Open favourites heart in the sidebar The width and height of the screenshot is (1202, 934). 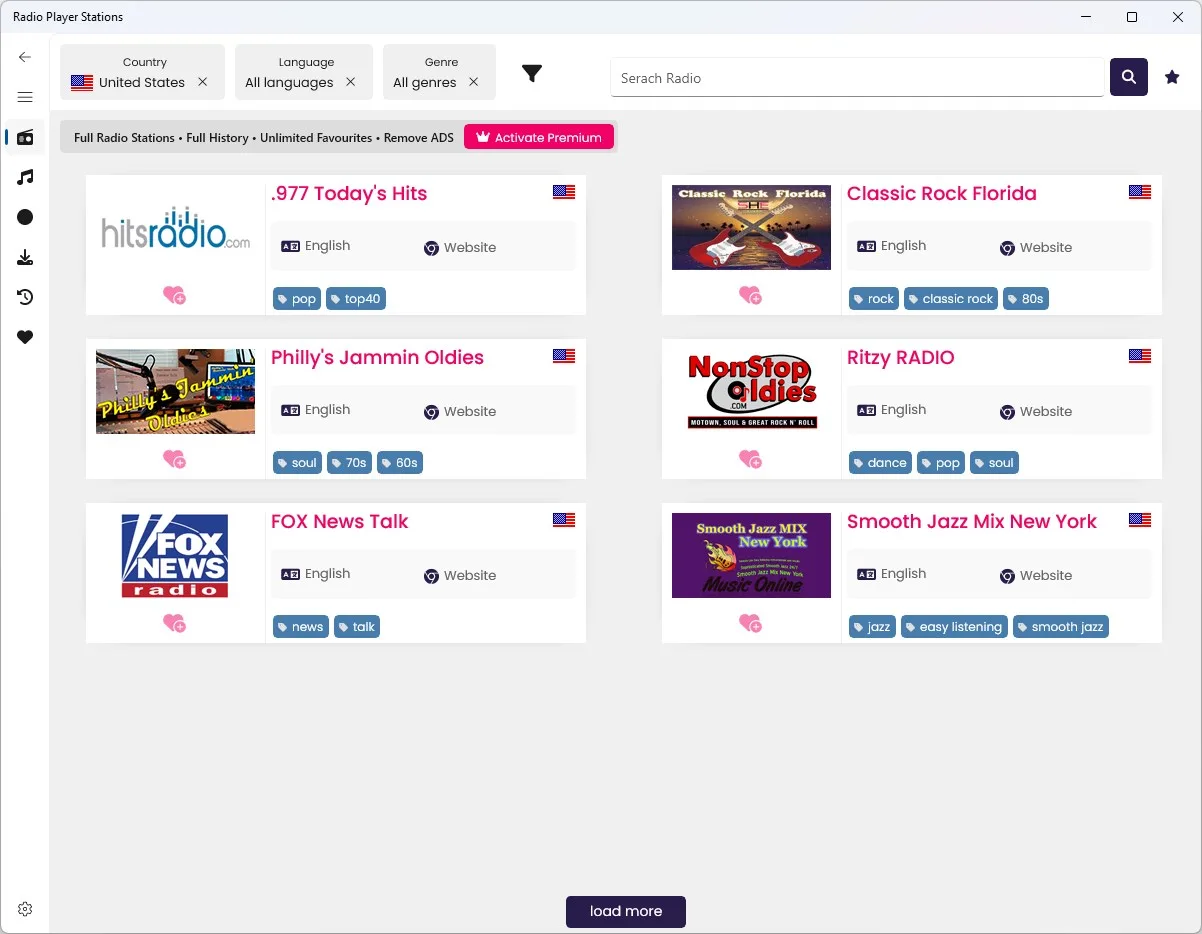click(25, 337)
